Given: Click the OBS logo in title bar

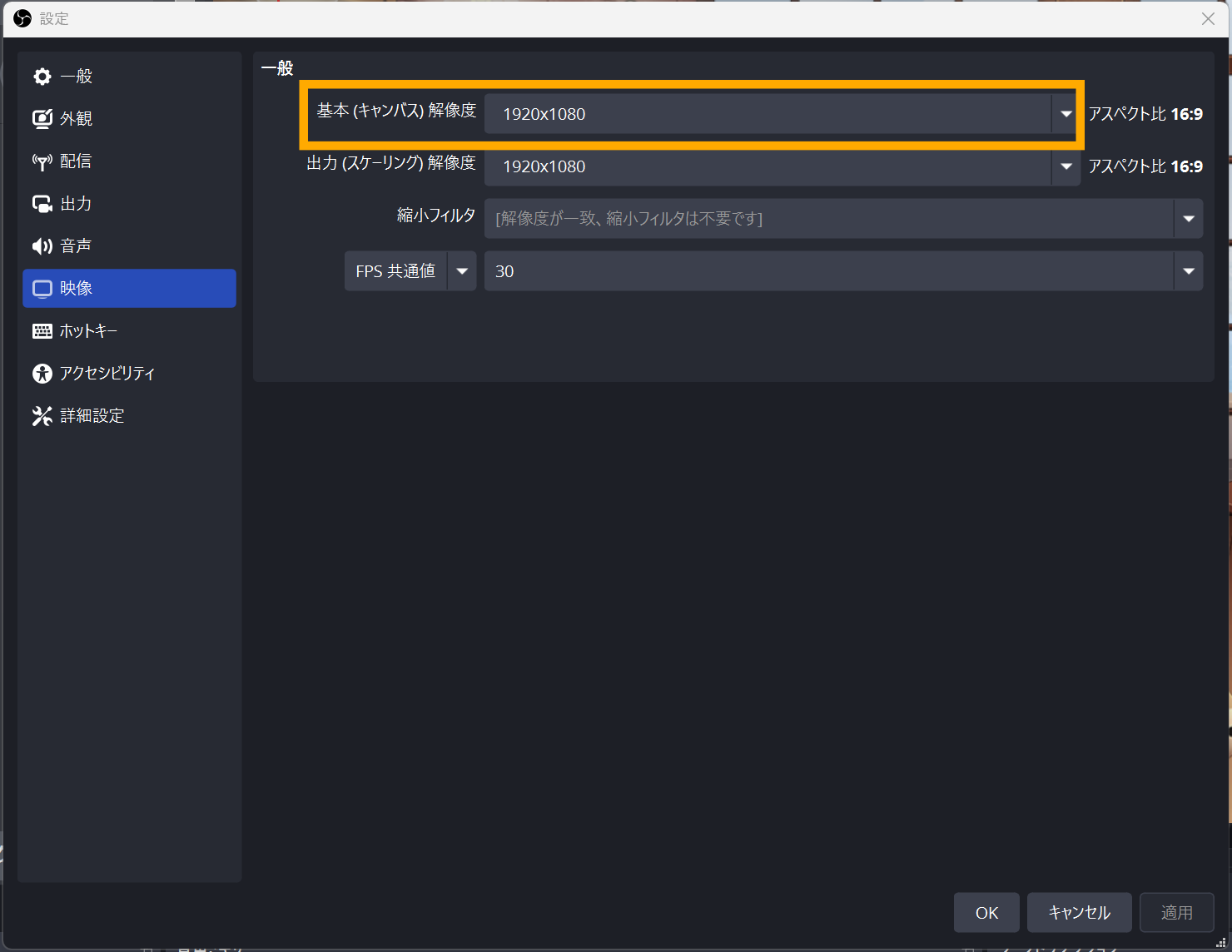Looking at the screenshot, I should (x=22, y=18).
